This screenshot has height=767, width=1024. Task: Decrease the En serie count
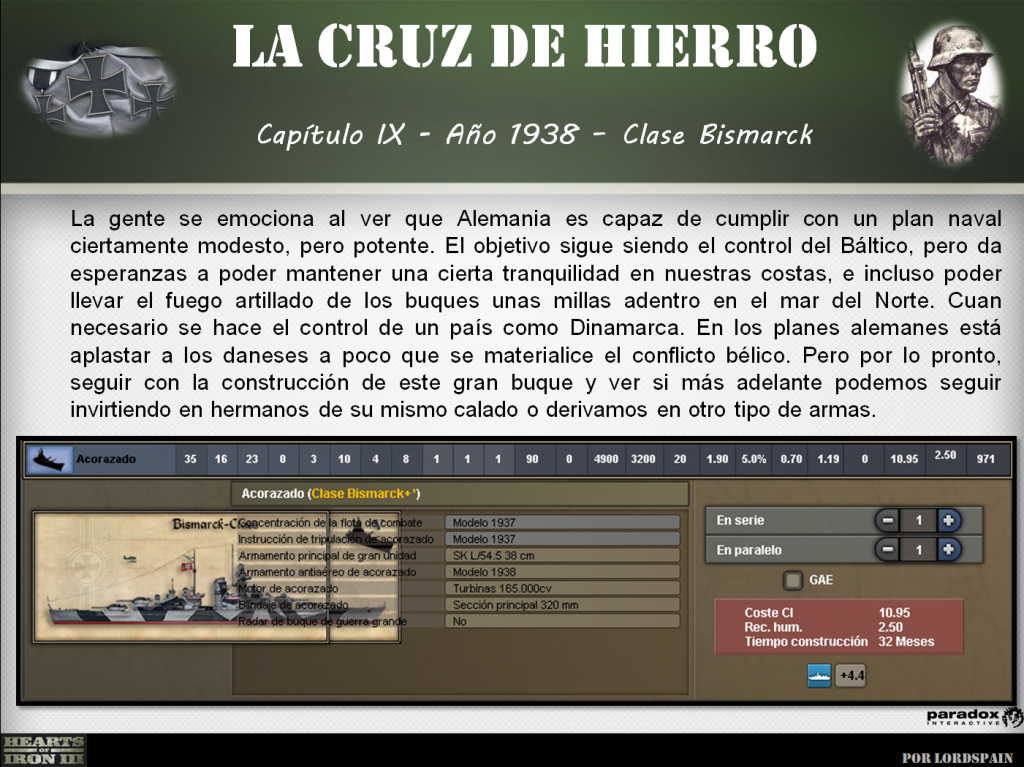pyautogui.click(x=888, y=520)
